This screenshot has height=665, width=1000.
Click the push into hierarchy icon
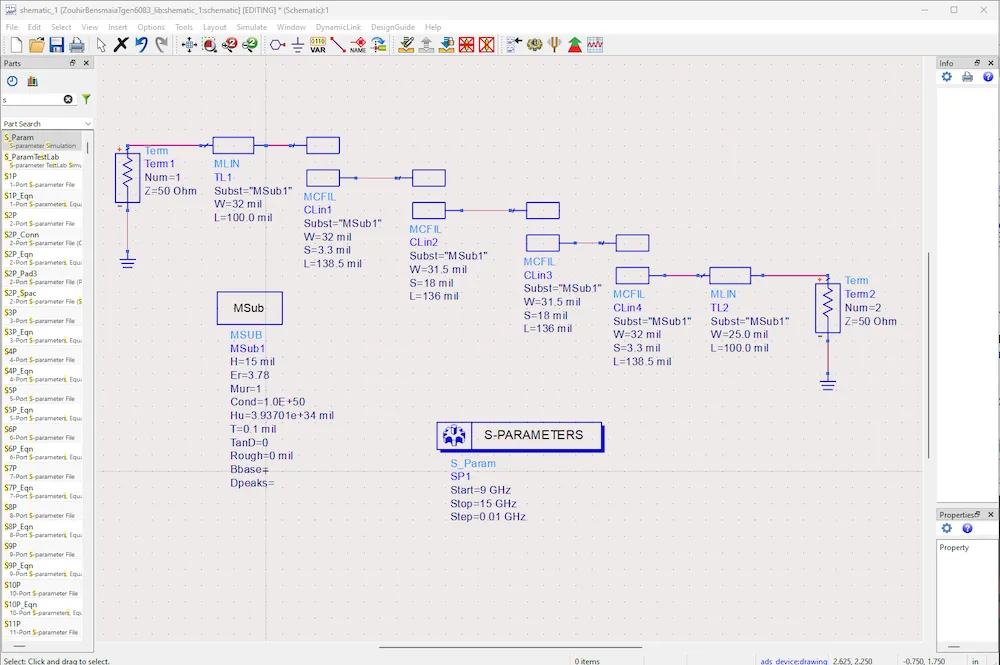[446, 45]
